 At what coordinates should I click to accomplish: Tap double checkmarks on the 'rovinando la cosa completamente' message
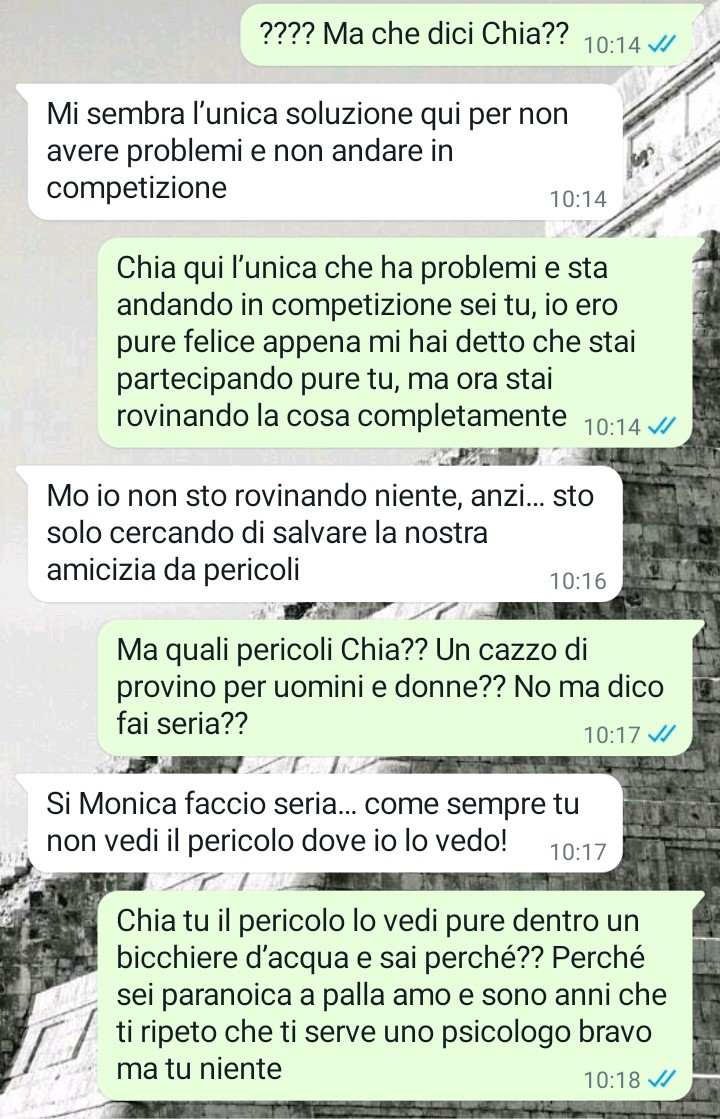pyautogui.click(x=661, y=427)
